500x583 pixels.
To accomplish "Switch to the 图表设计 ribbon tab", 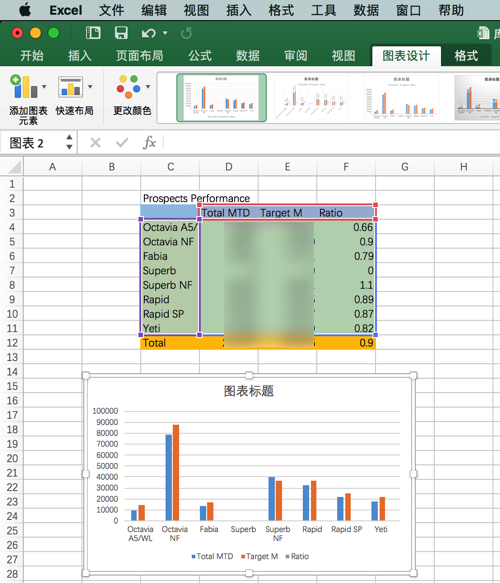I will coord(406,56).
